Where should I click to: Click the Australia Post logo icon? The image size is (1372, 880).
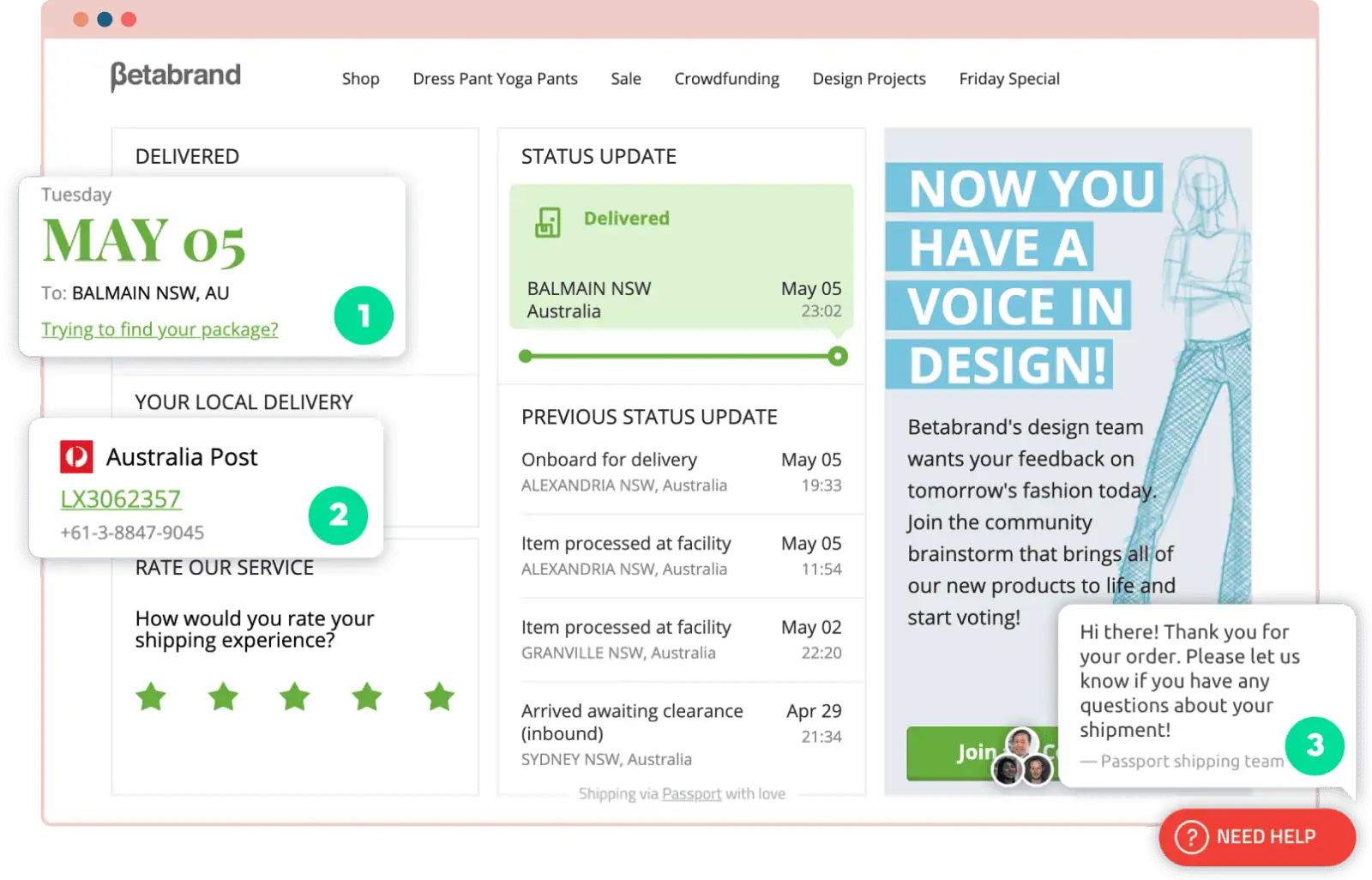76,456
